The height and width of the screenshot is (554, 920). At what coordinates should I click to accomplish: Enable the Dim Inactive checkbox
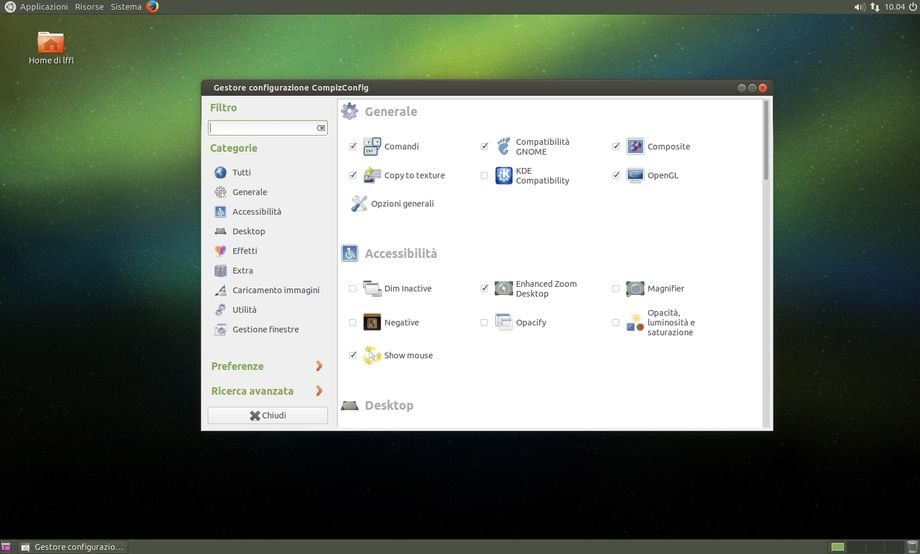pos(353,289)
